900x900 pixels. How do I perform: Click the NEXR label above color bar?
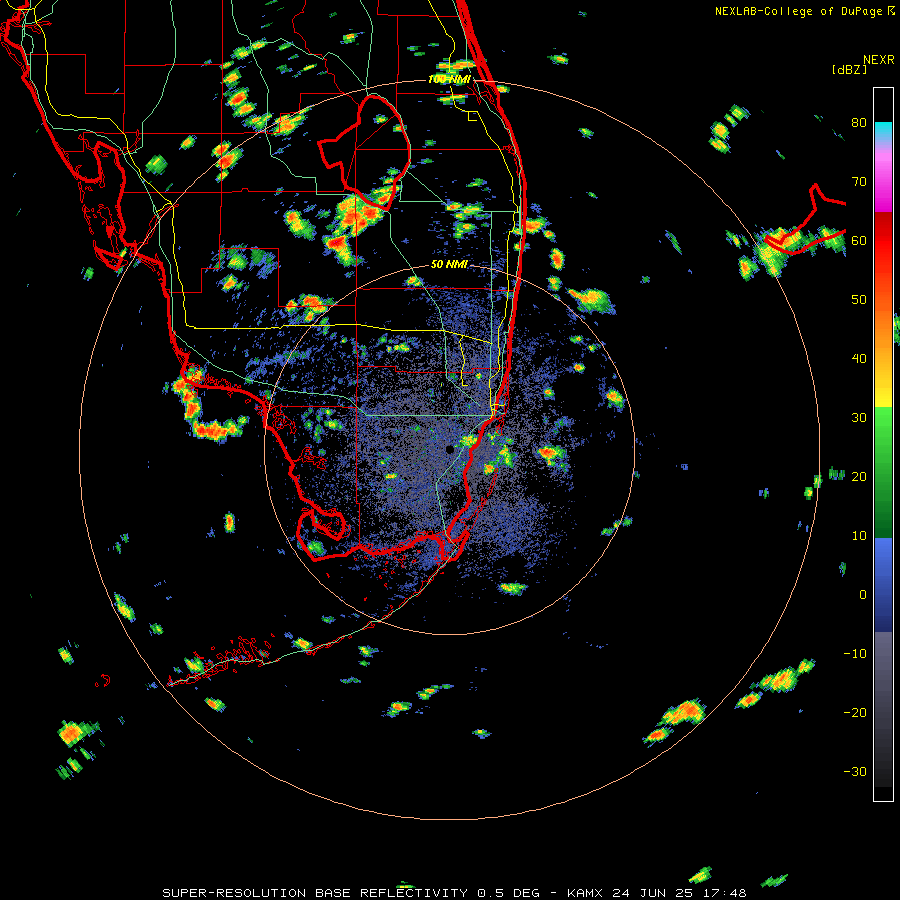coord(878,60)
